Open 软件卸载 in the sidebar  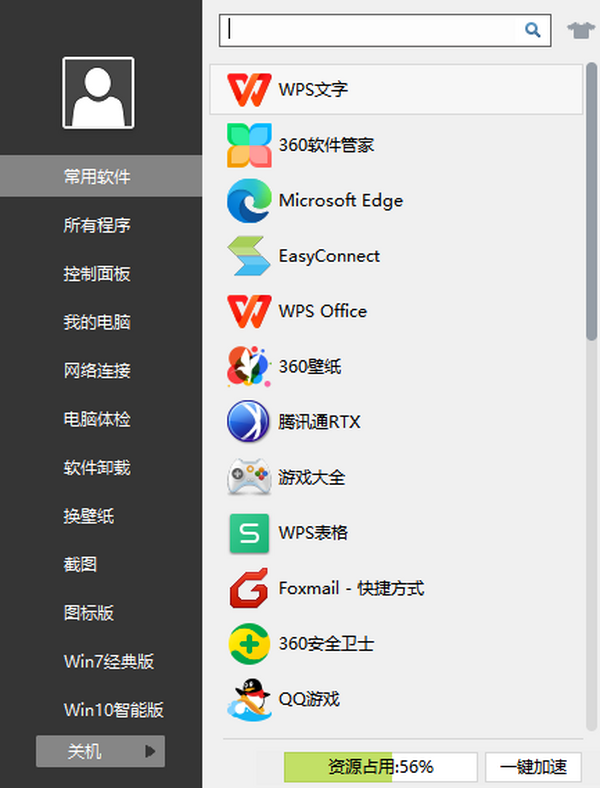pyautogui.click(x=97, y=467)
